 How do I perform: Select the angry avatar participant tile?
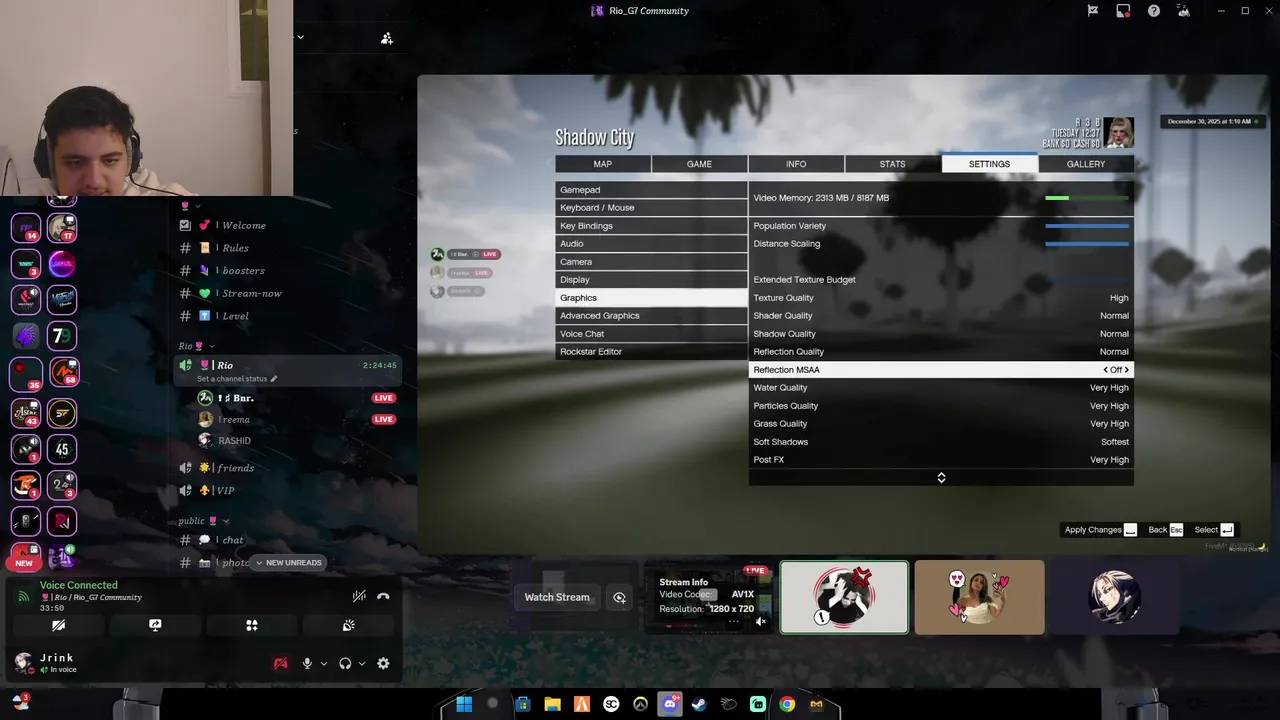pyautogui.click(x=844, y=597)
